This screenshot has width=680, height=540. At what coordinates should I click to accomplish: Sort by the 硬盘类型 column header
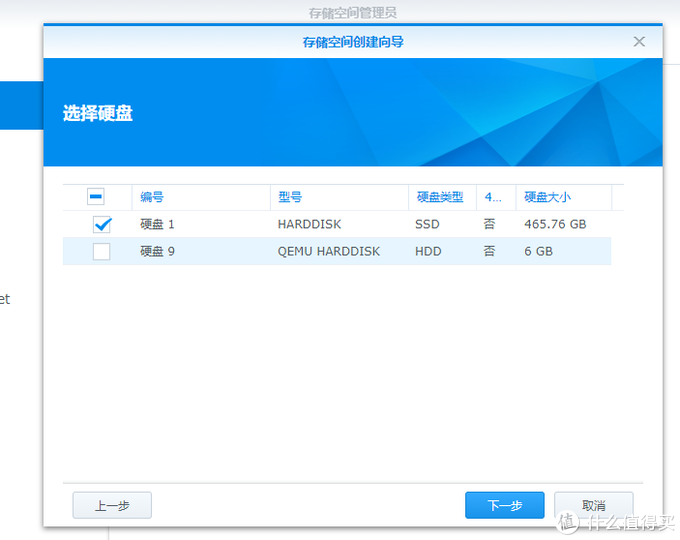click(442, 197)
